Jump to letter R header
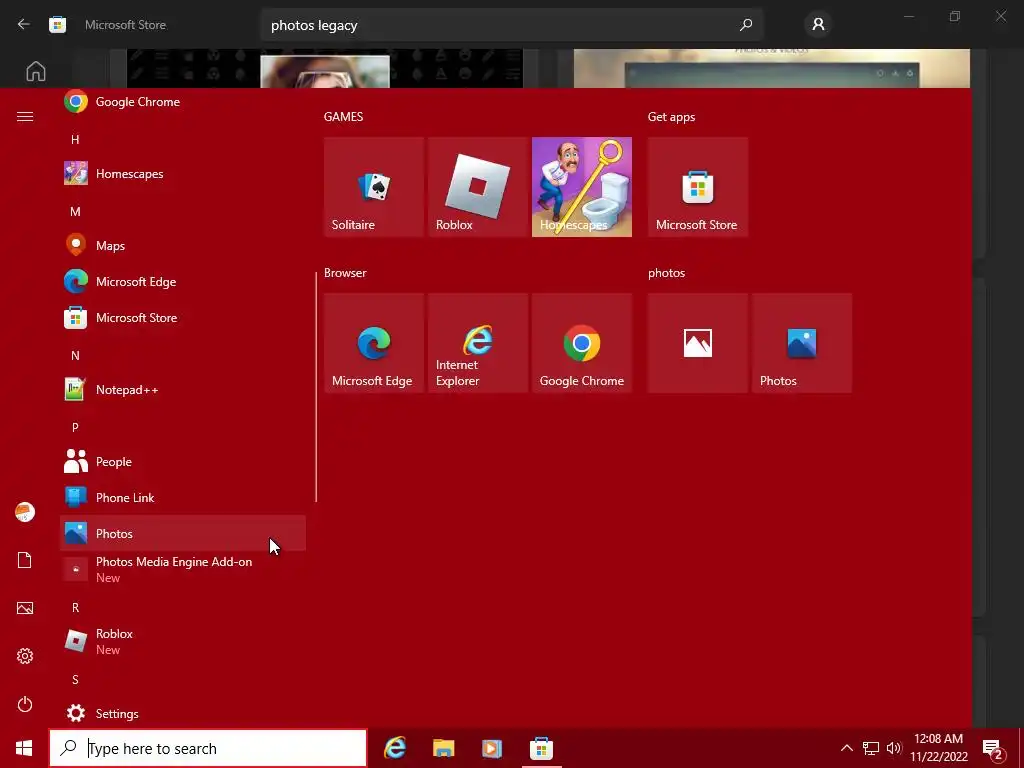The image size is (1024, 768). 75,607
